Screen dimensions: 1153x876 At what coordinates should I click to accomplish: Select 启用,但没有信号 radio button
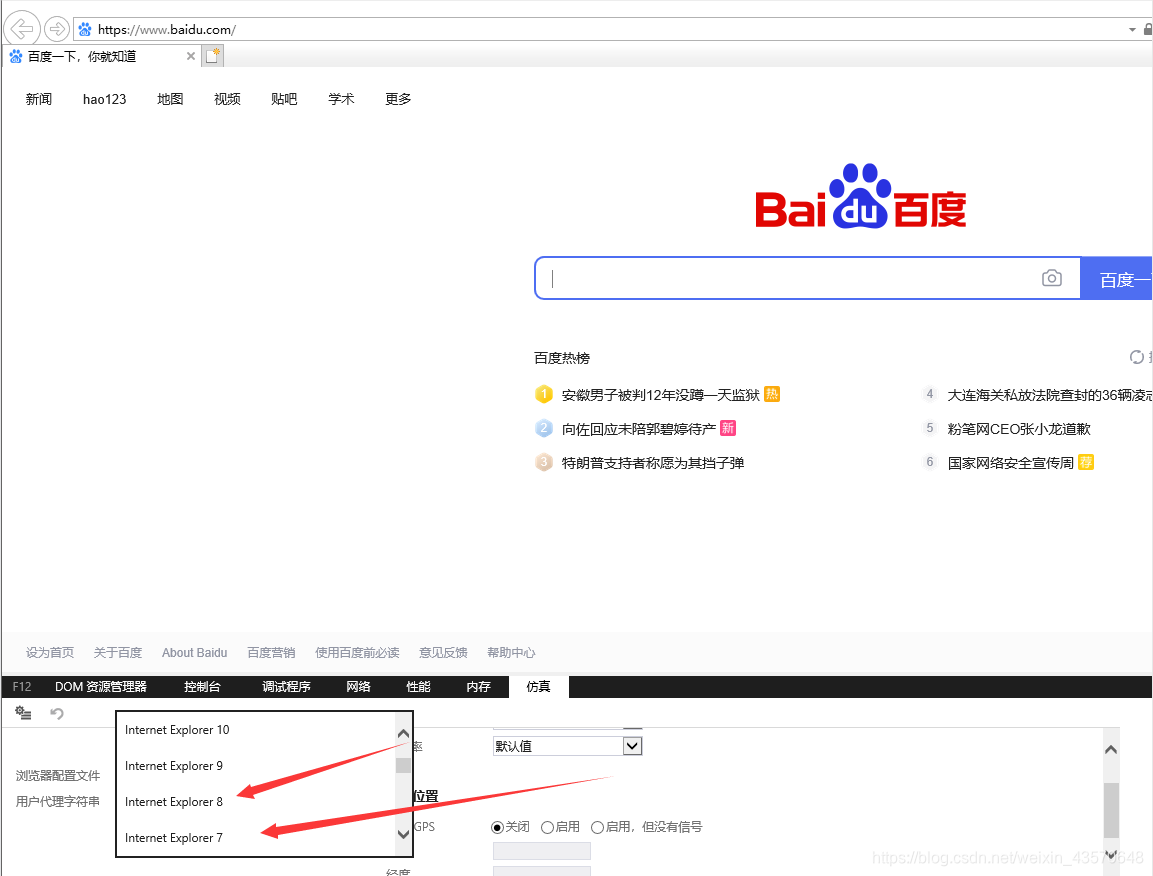pyautogui.click(x=597, y=827)
